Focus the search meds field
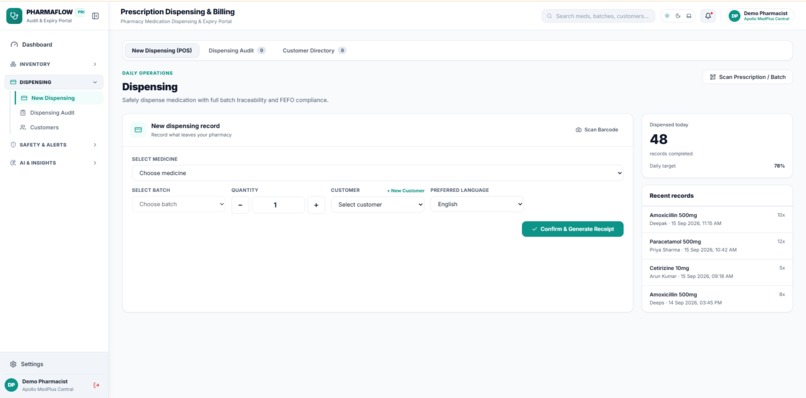The width and height of the screenshot is (806, 398). tap(598, 16)
